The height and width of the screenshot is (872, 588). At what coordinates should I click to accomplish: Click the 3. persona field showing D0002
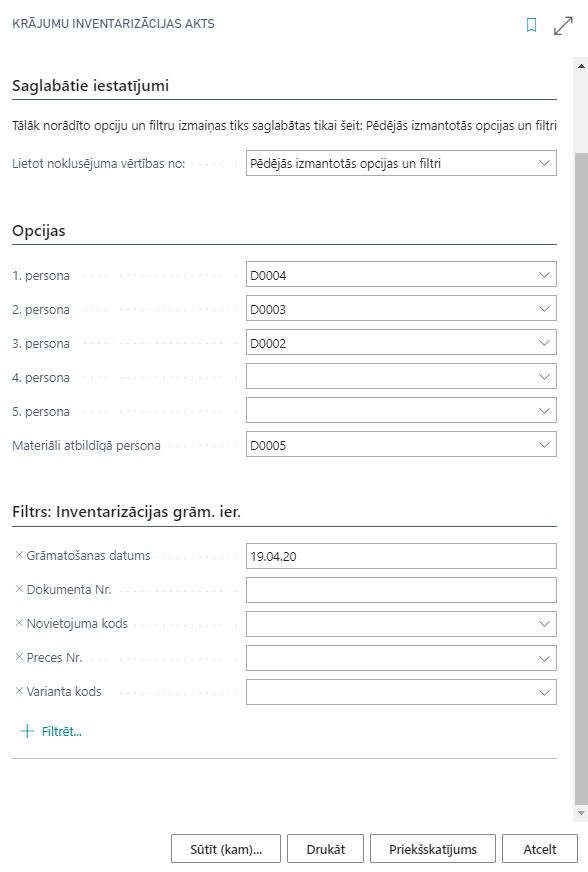coord(401,343)
